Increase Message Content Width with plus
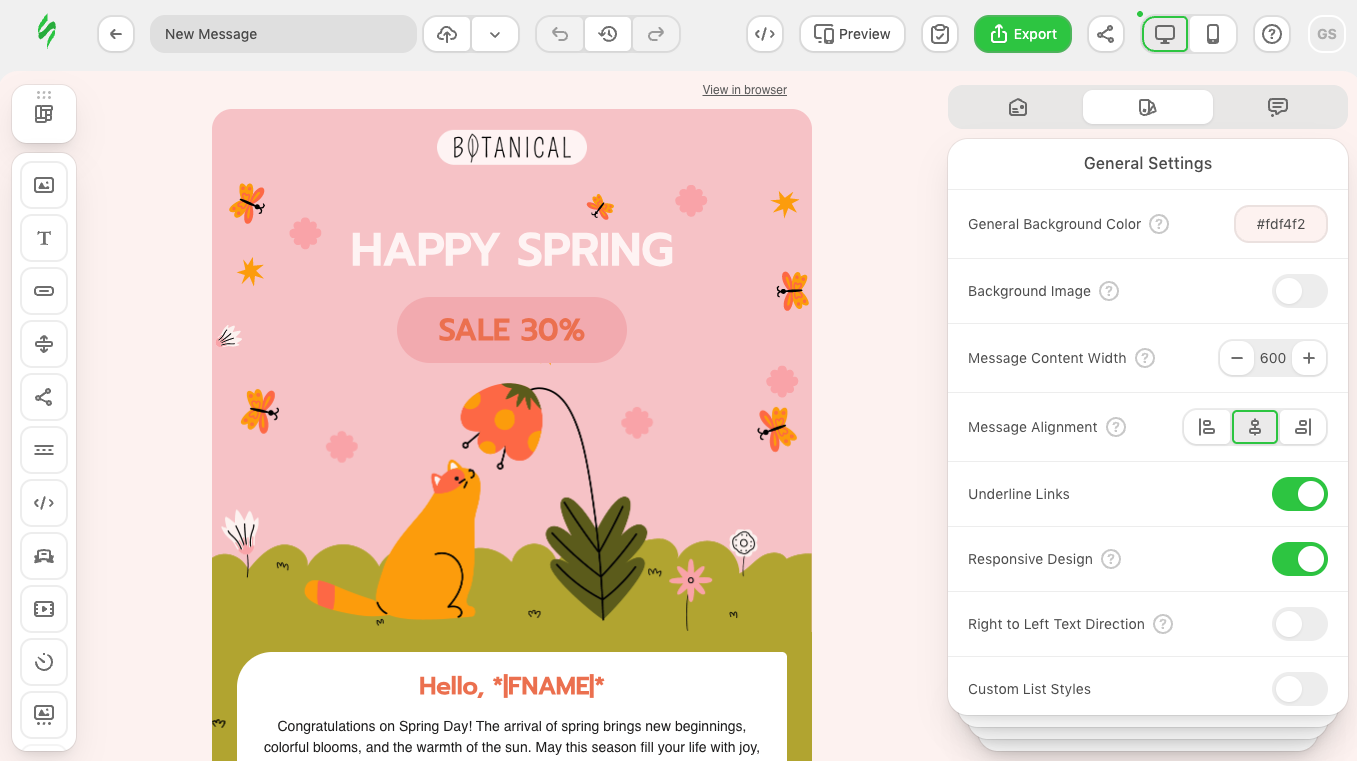The image size is (1357, 761). (x=1308, y=358)
